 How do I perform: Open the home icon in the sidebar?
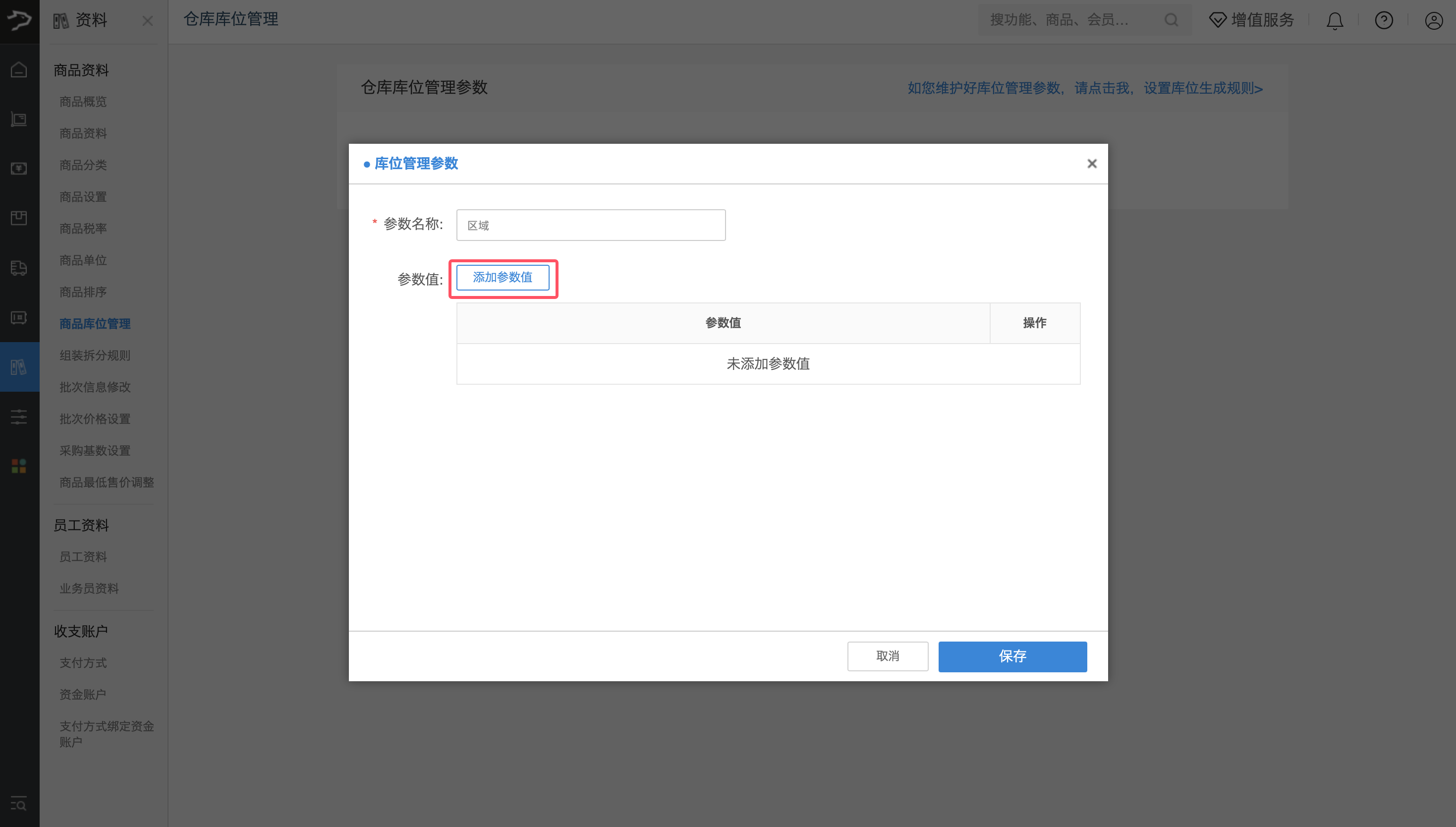point(19,69)
